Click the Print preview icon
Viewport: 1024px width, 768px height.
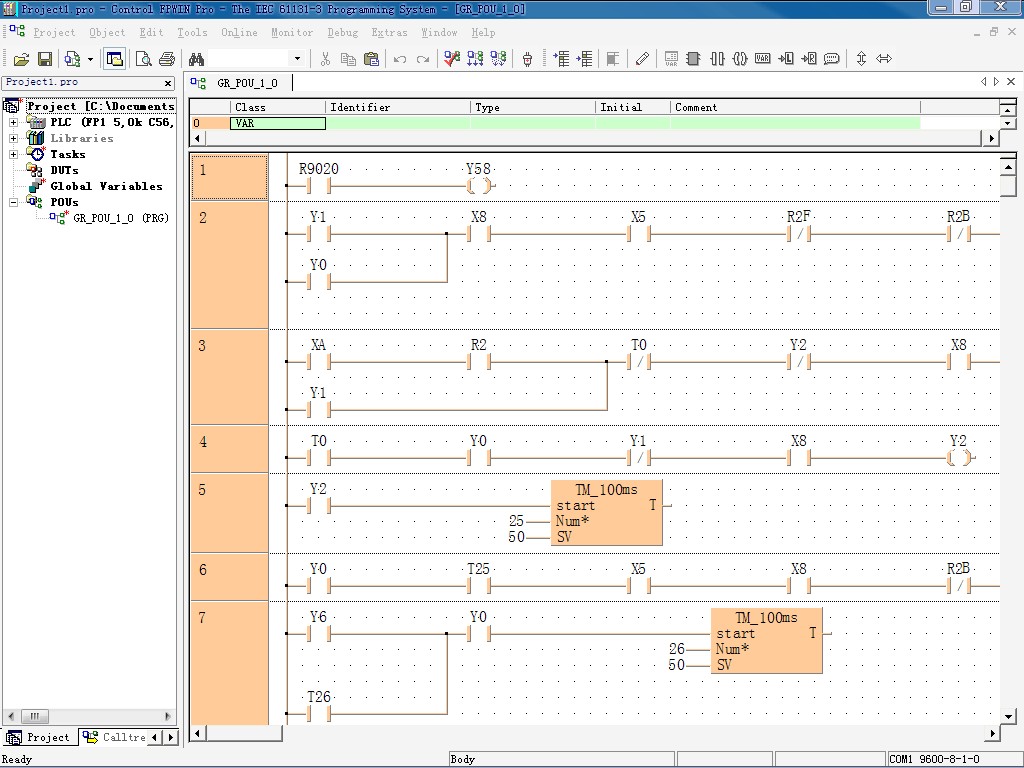coord(144,60)
